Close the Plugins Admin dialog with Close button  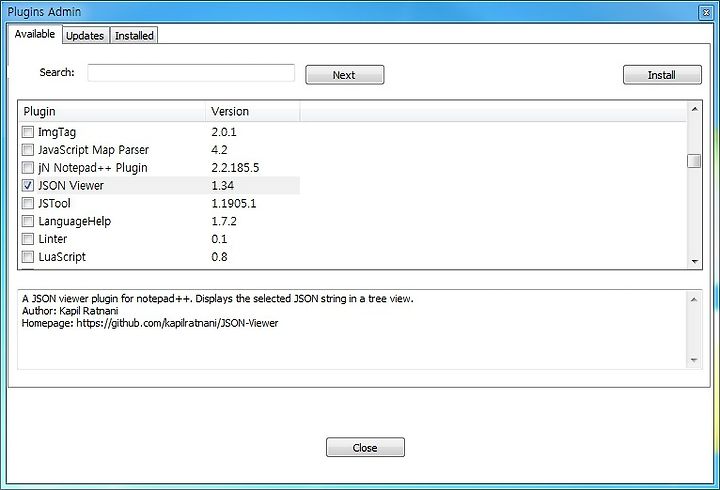[x=365, y=447]
